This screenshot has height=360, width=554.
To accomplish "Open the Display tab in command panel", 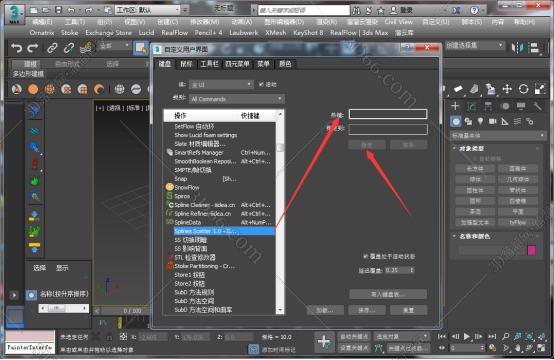I will (521, 106).
